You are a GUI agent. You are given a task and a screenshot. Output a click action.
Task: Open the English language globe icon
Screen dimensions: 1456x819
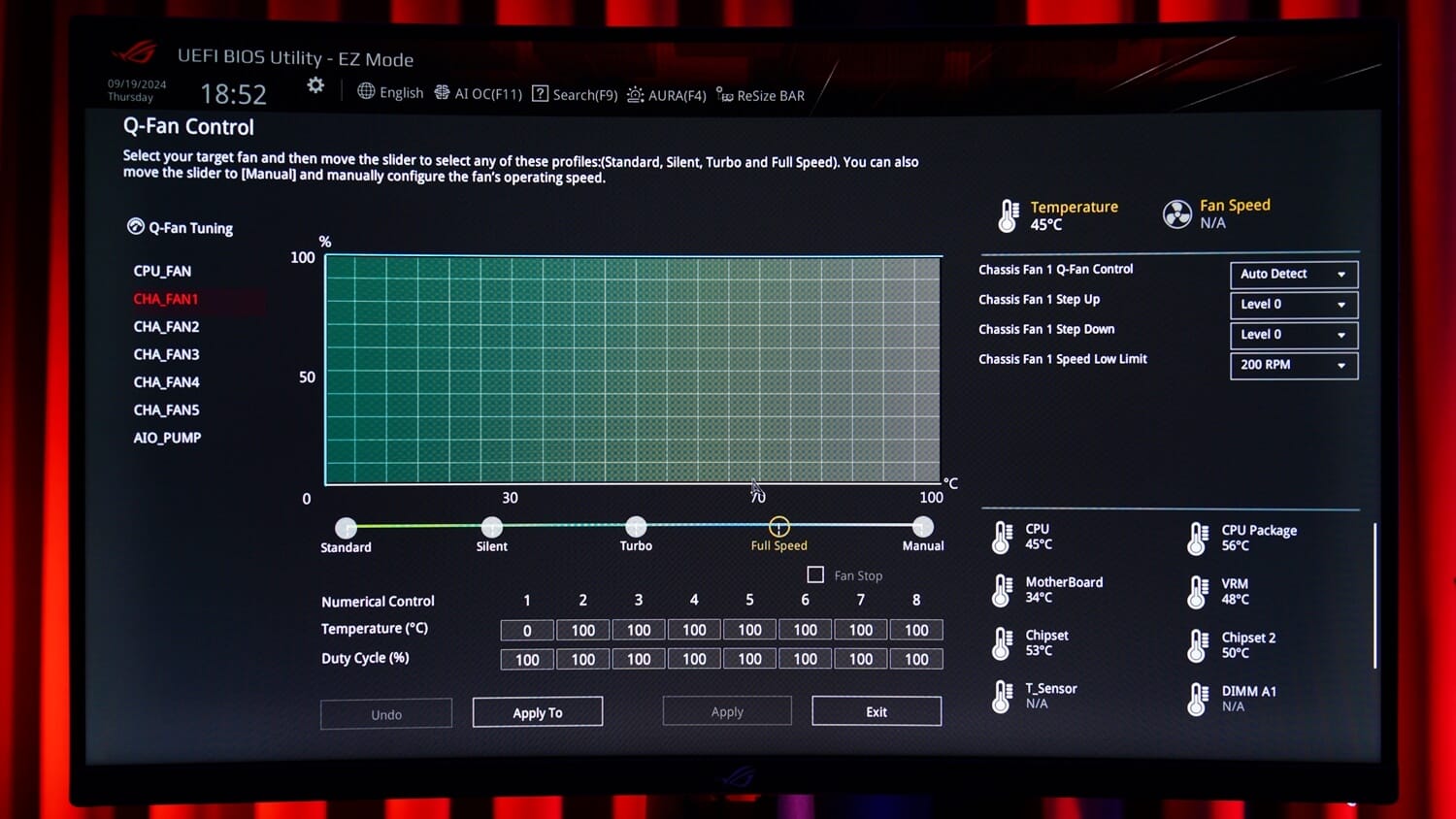point(366,91)
